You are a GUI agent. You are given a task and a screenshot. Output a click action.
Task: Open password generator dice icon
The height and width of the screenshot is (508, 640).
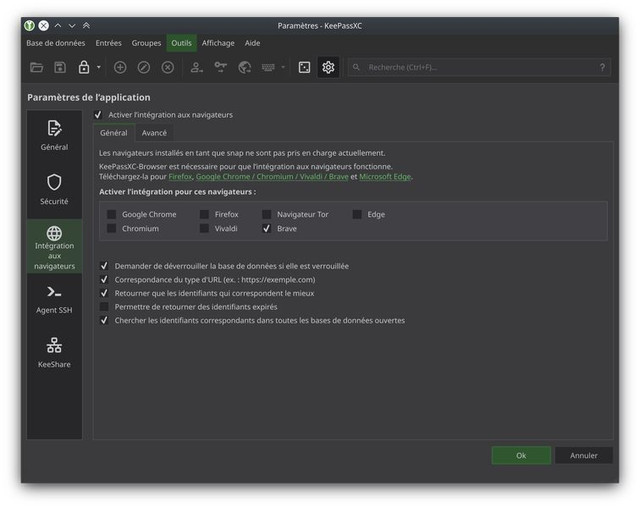[304, 67]
